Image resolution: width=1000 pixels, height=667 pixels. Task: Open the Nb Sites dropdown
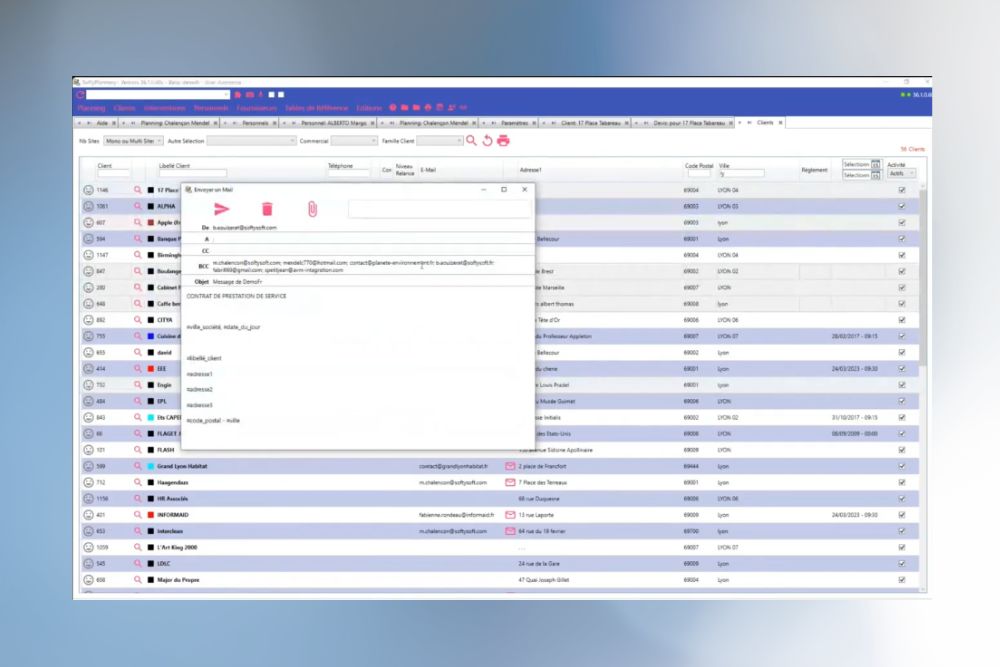point(132,141)
